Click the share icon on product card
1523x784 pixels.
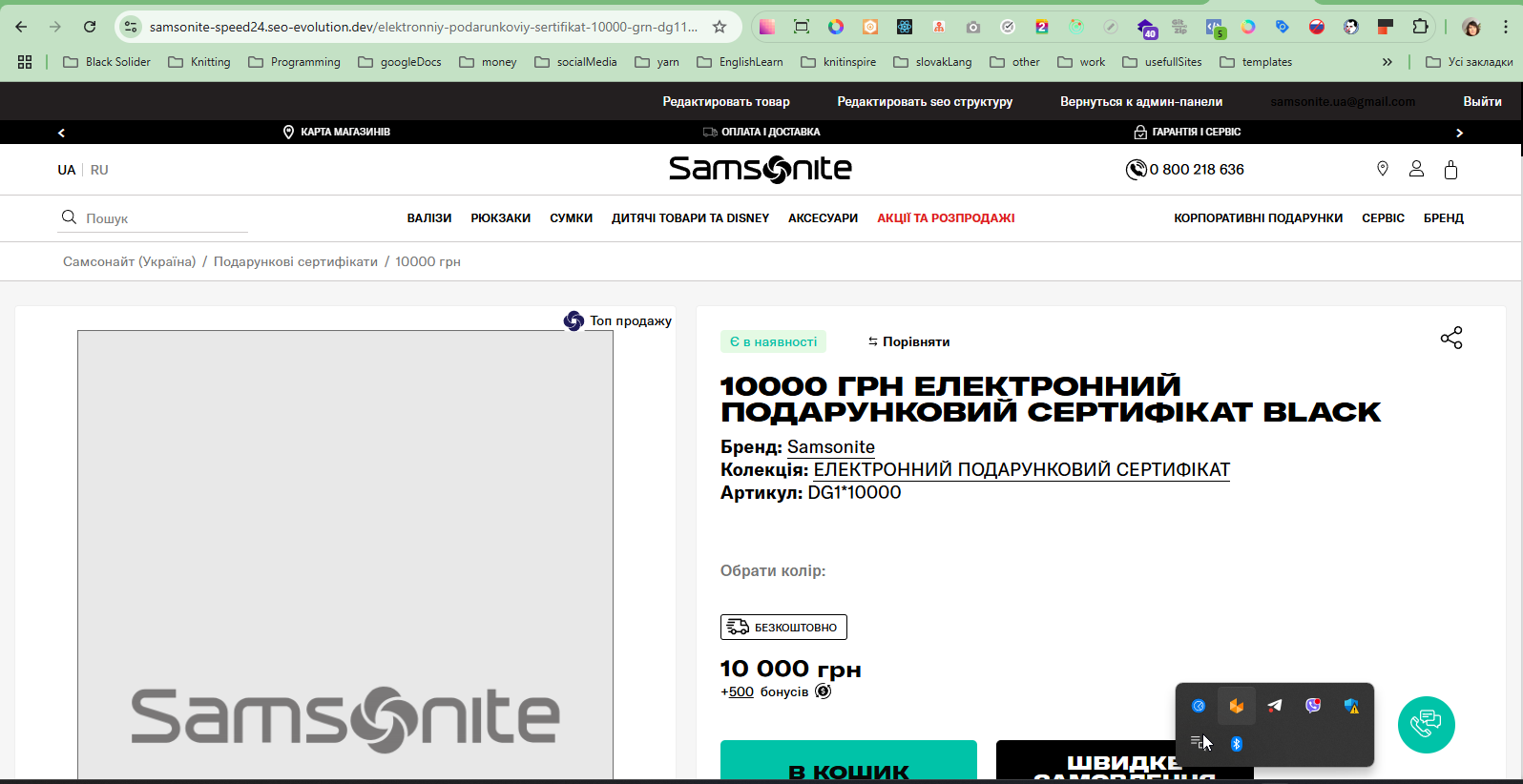point(1451,338)
